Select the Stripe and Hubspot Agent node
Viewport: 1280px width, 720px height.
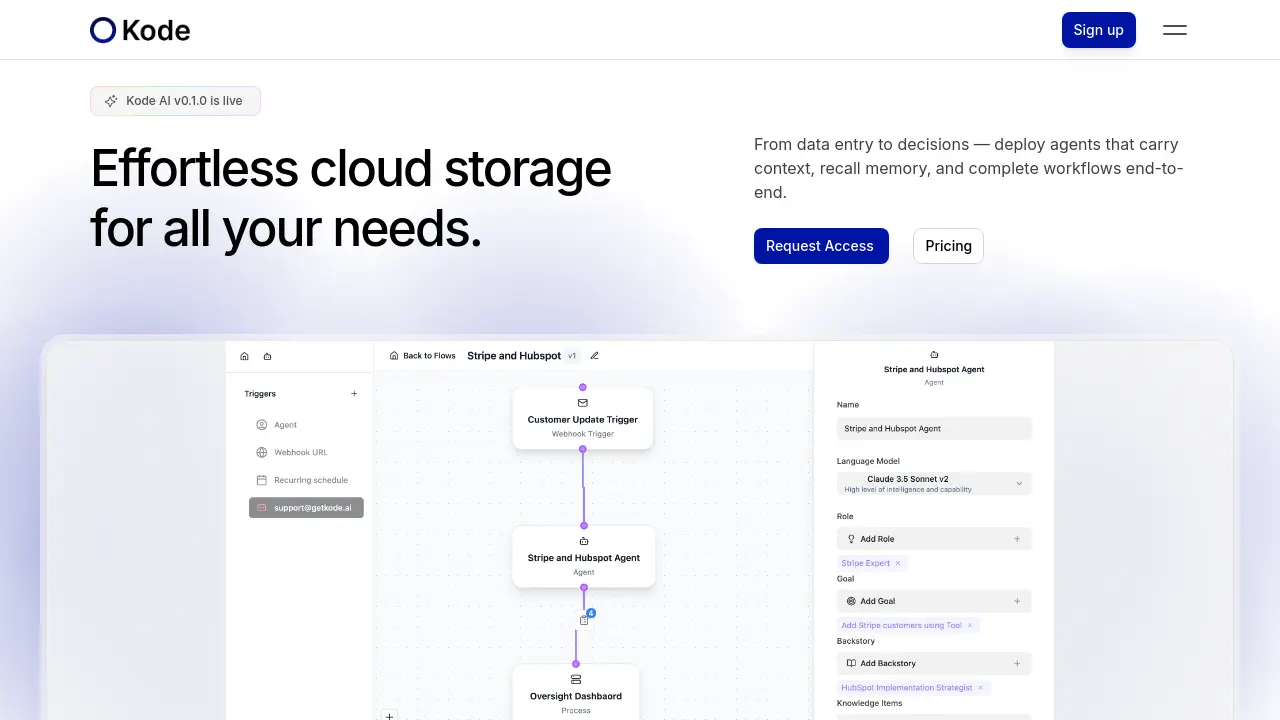584,557
